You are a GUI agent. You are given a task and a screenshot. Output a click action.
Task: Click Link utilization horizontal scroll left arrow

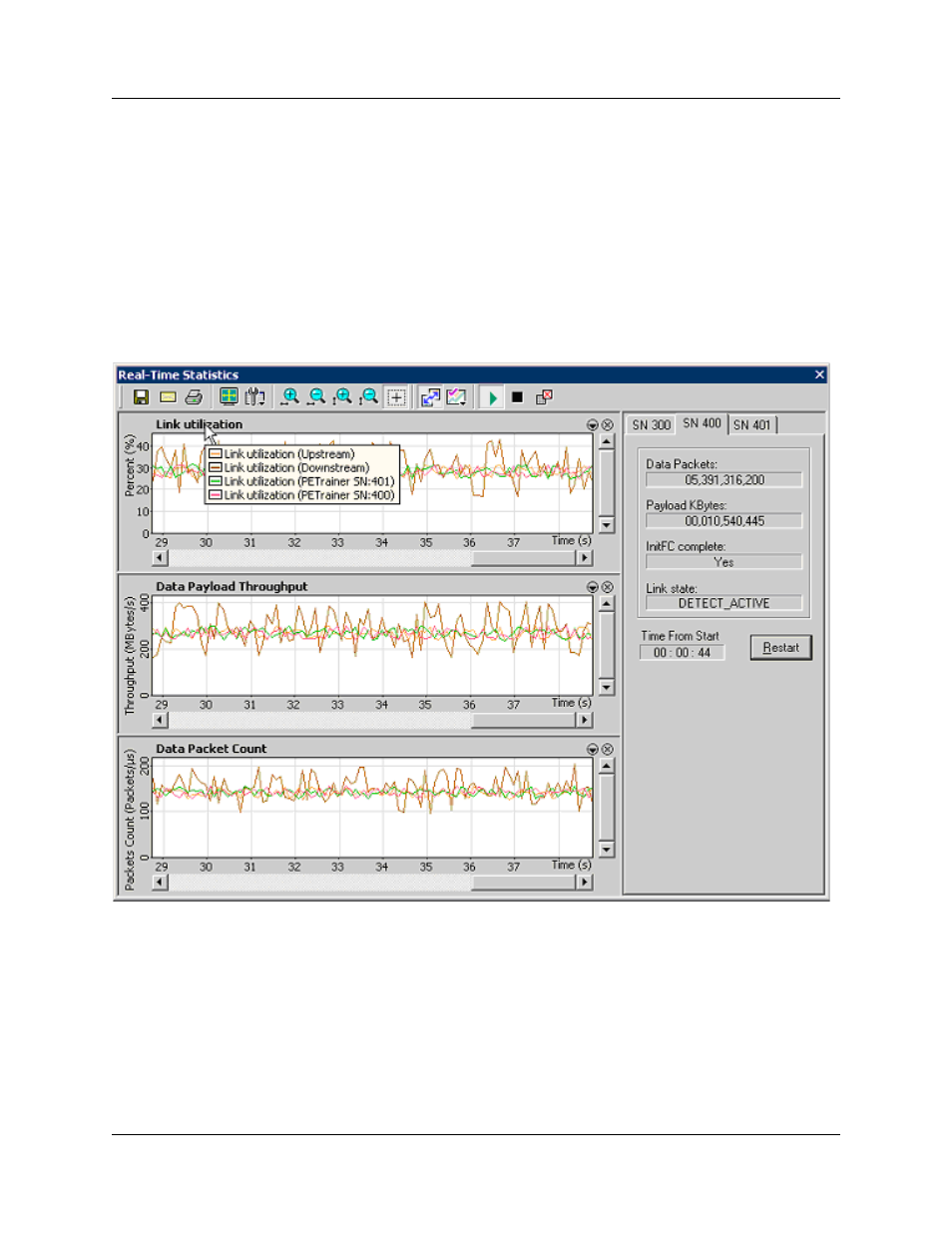160,558
